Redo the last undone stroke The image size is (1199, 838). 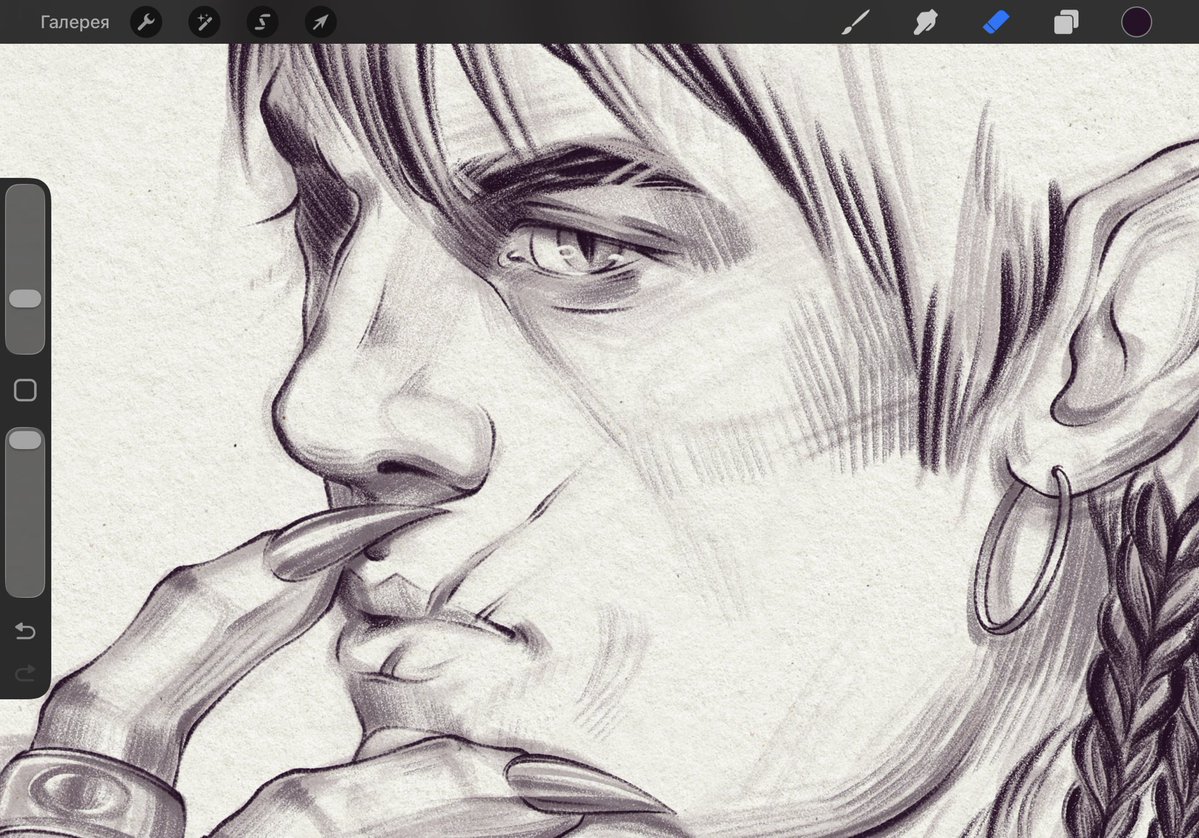[25, 673]
